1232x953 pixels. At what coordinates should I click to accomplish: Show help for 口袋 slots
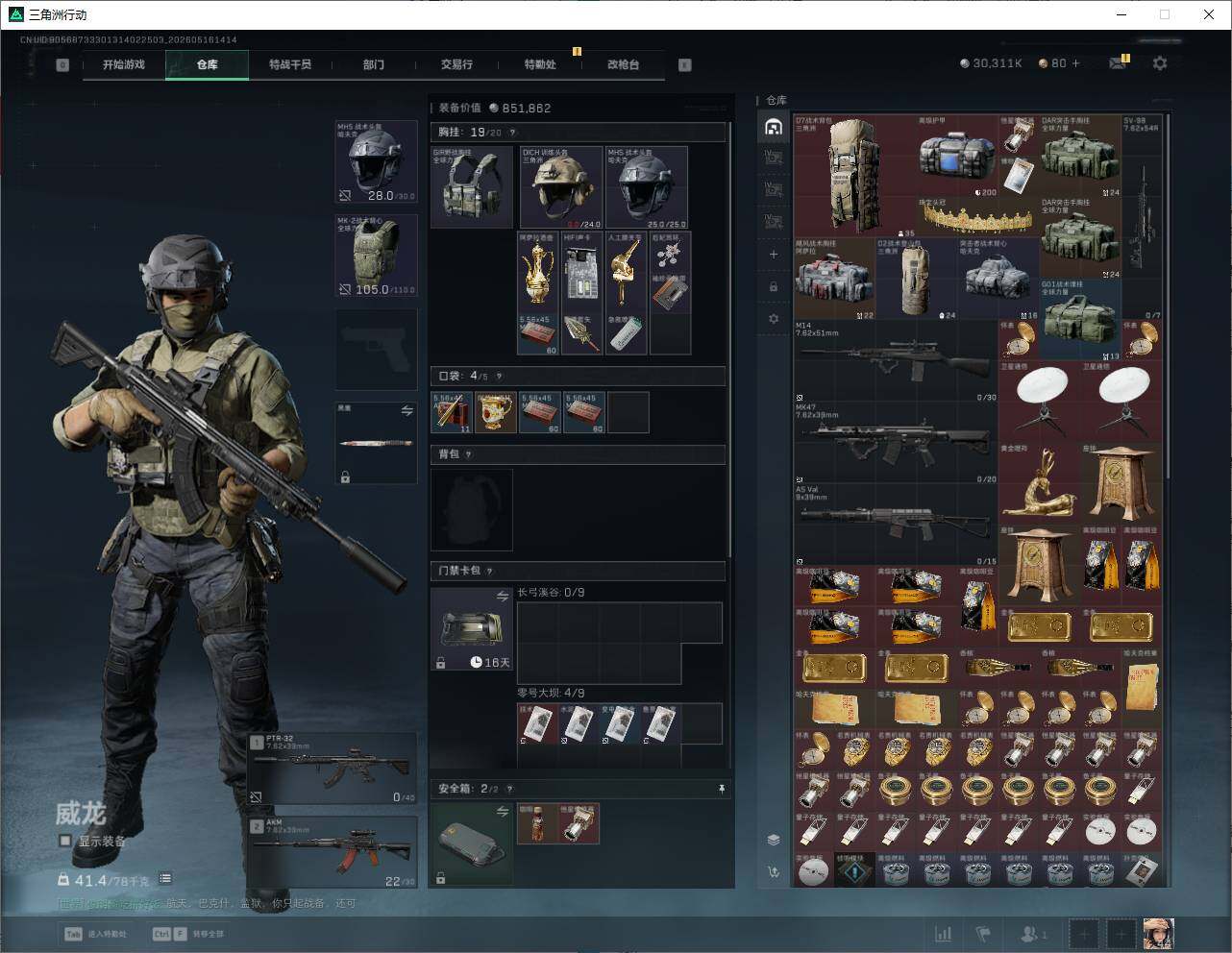[499, 377]
